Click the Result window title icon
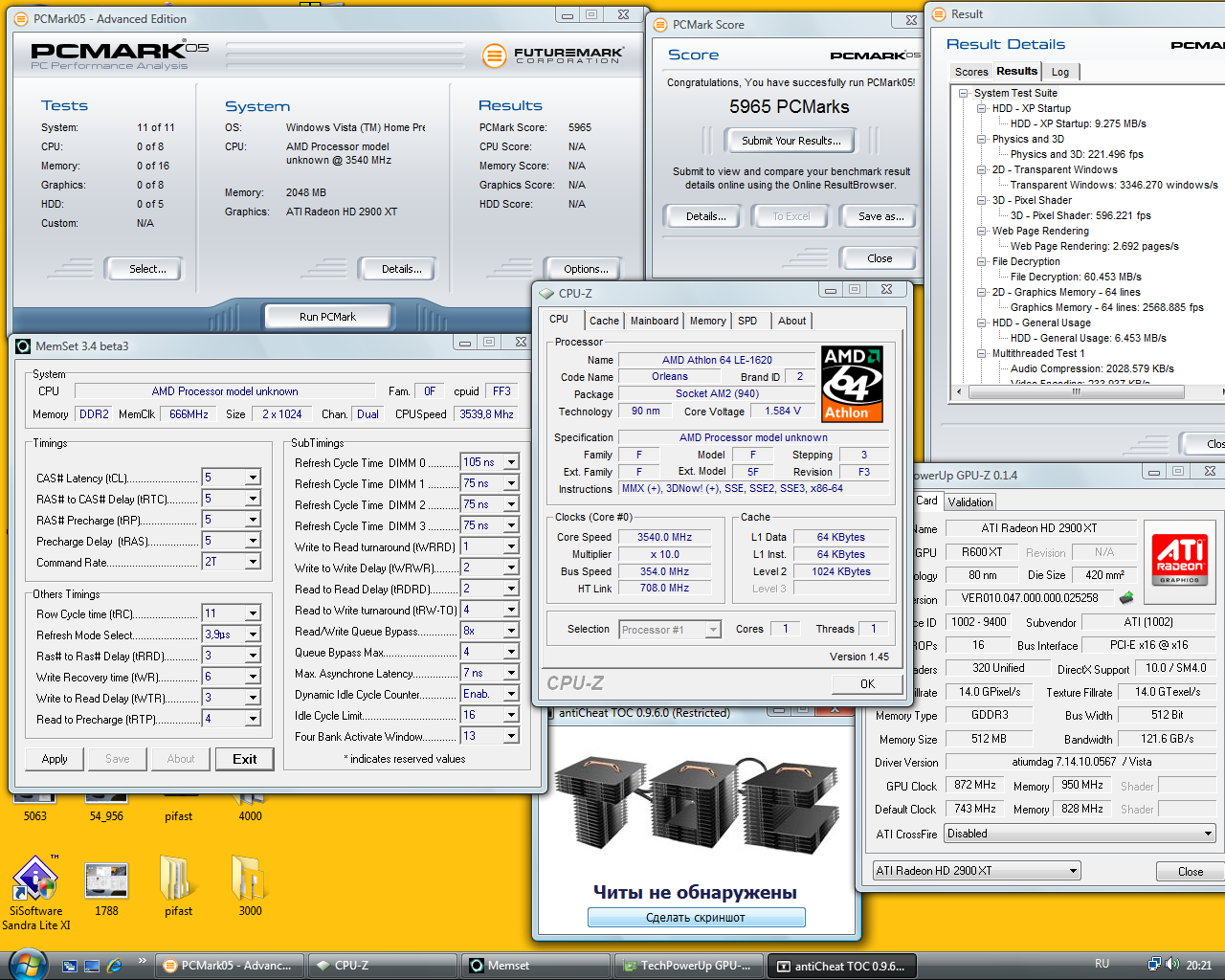This screenshot has height=980, width=1225. (x=938, y=13)
